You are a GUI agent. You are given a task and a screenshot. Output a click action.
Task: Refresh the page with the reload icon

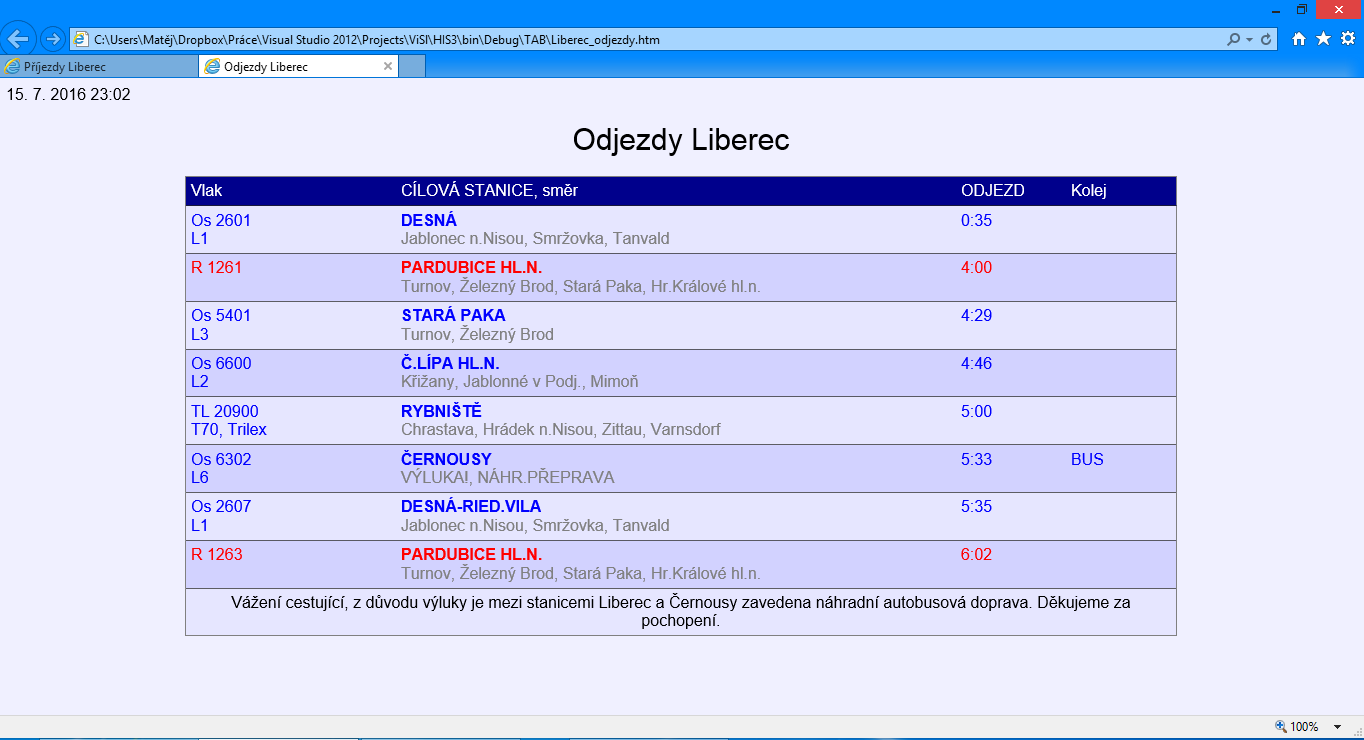point(1266,39)
